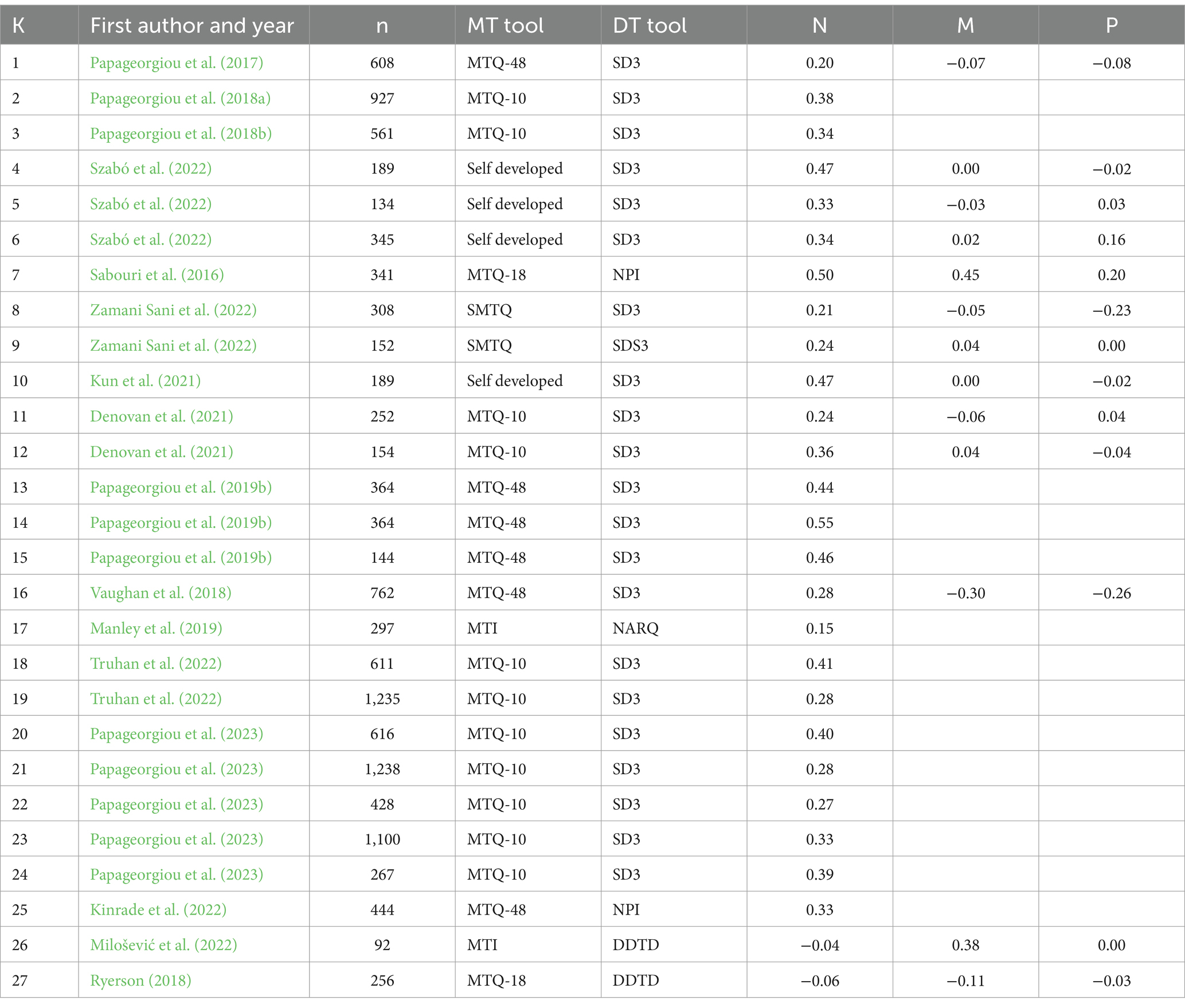
Task: Open Denovan et al. (2021) link in row 11
Action: click(162, 416)
